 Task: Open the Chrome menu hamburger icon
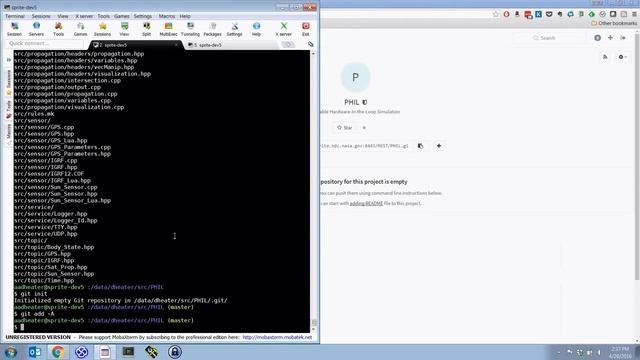coord(634,14)
